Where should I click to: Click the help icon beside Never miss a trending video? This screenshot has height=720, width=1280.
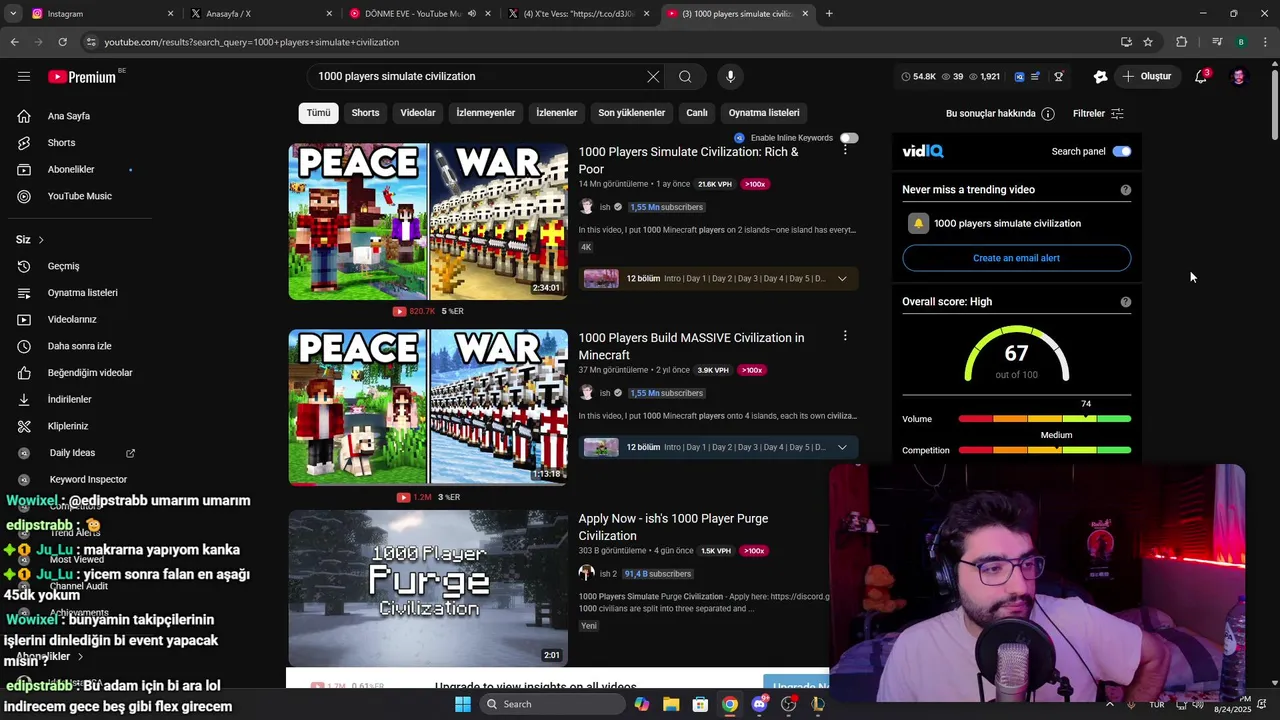pos(1126,190)
